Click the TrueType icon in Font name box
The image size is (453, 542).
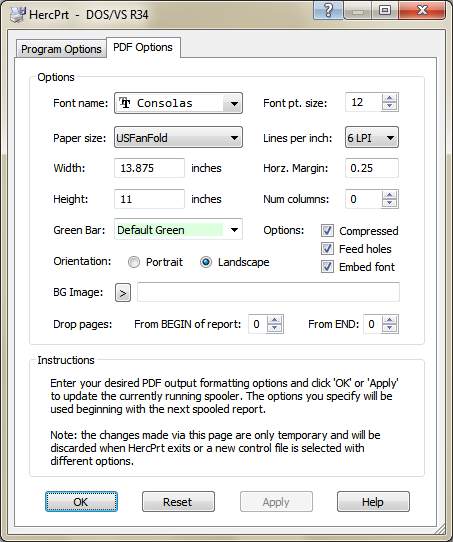(x=125, y=103)
